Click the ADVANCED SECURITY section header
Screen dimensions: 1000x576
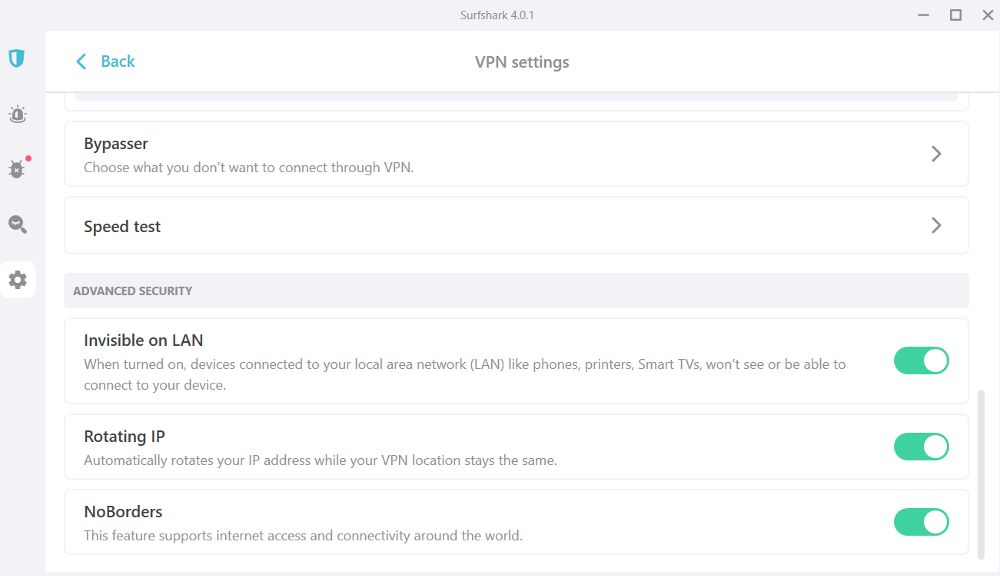pos(516,291)
